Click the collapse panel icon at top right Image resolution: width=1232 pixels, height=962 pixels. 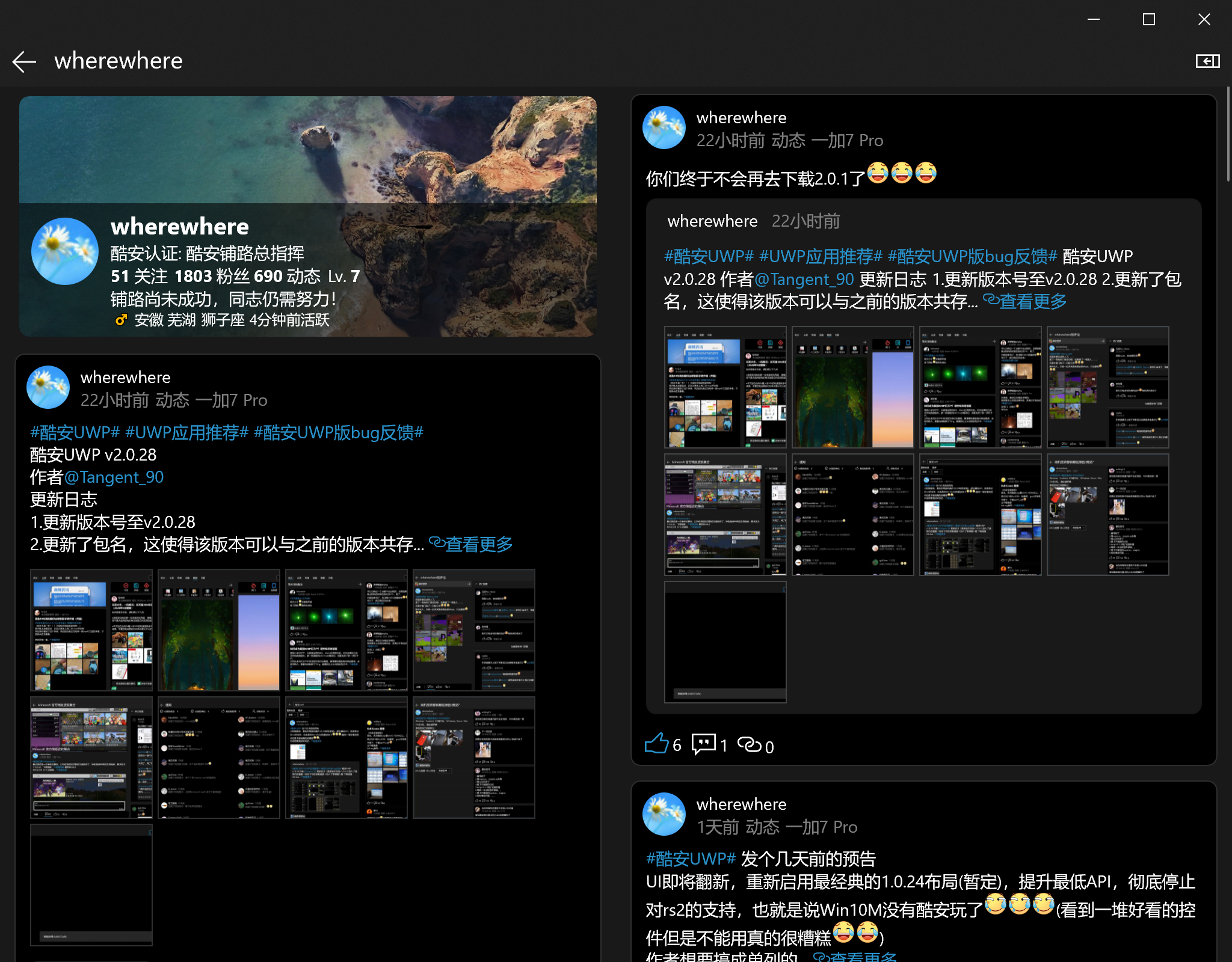1207,61
